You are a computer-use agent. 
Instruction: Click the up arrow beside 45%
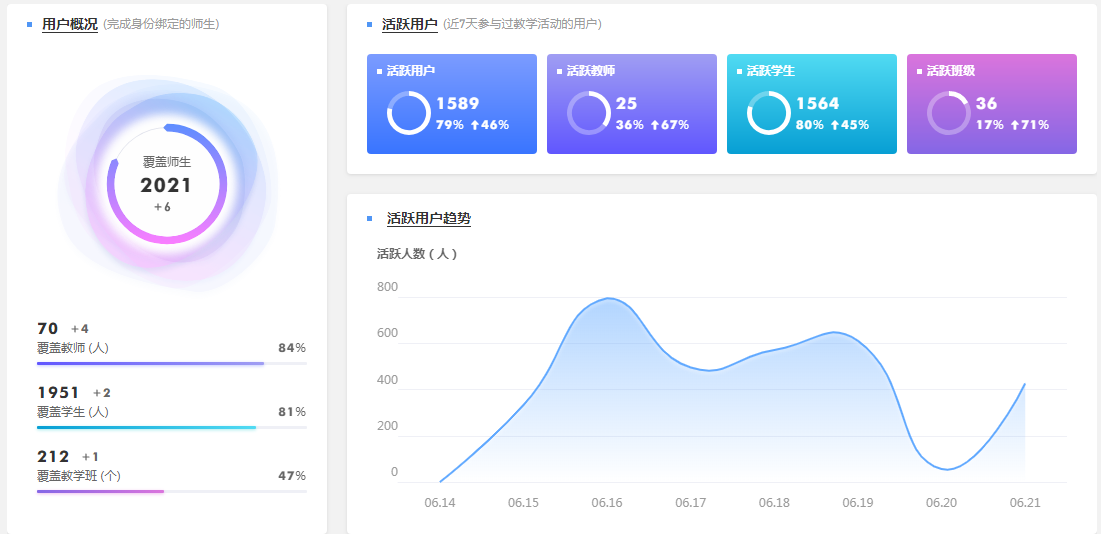(x=834, y=126)
